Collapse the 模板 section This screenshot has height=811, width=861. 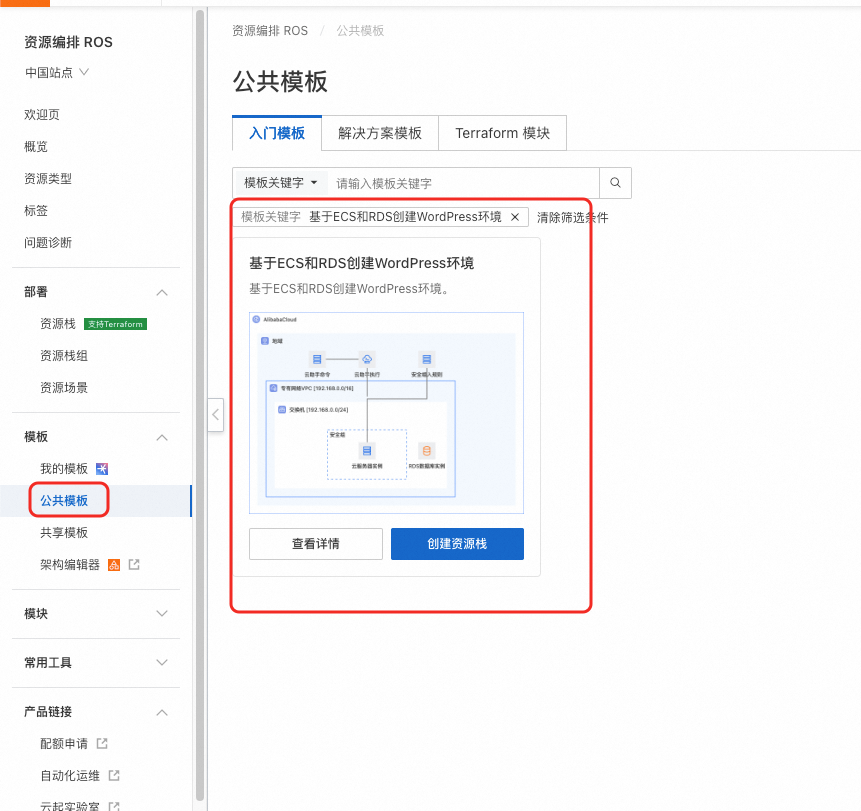pos(162,437)
